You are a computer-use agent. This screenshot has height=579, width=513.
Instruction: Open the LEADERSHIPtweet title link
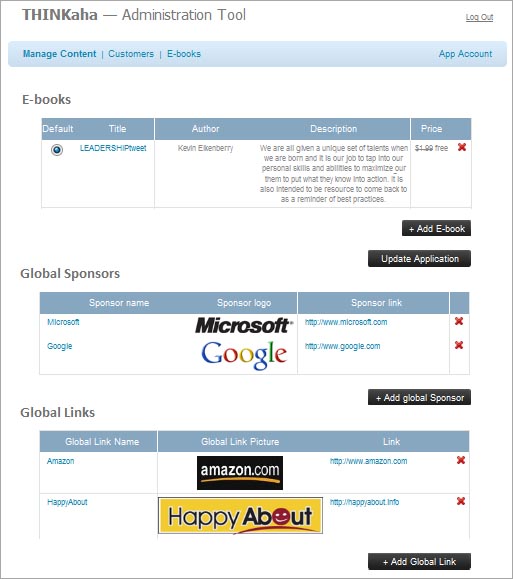(x=113, y=148)
